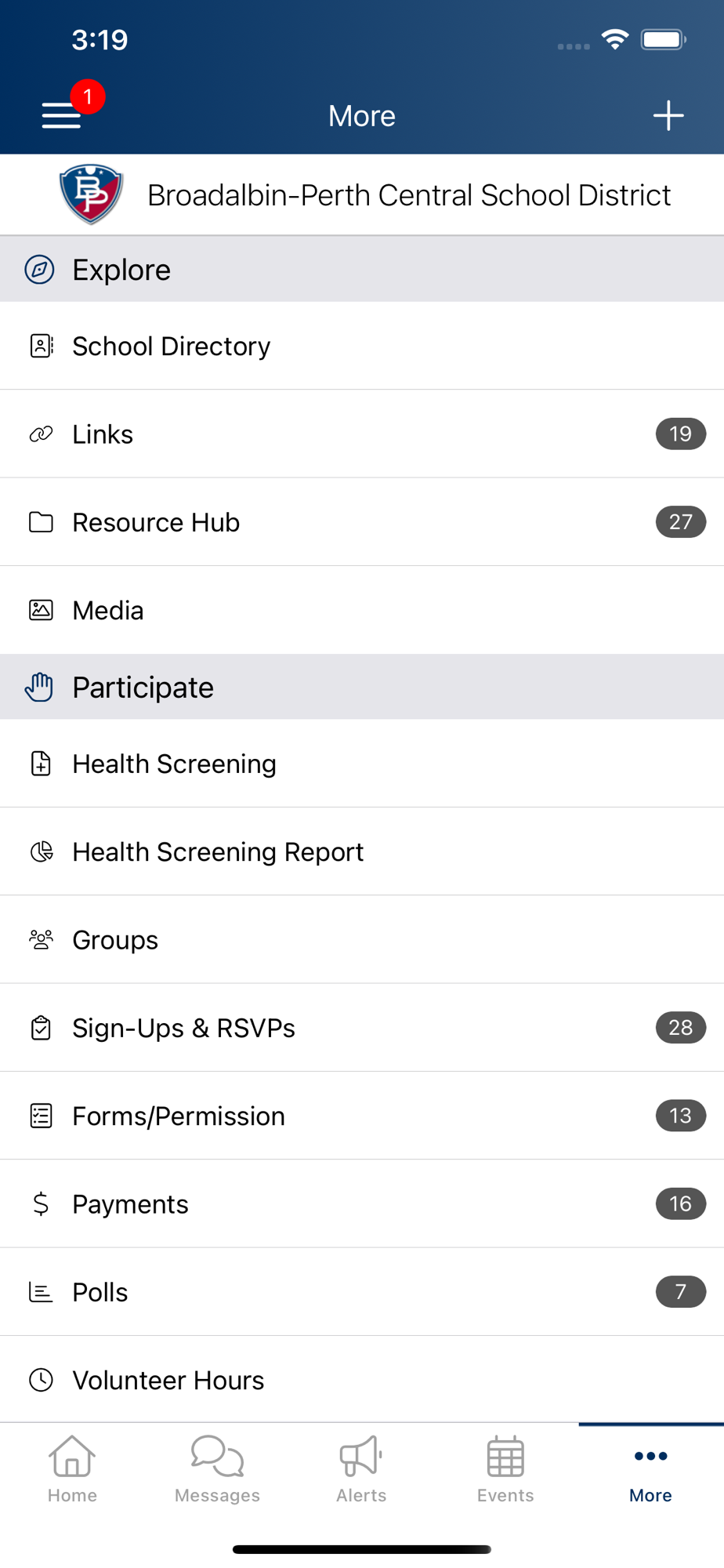Open Health Screening form

click(362, 764)
